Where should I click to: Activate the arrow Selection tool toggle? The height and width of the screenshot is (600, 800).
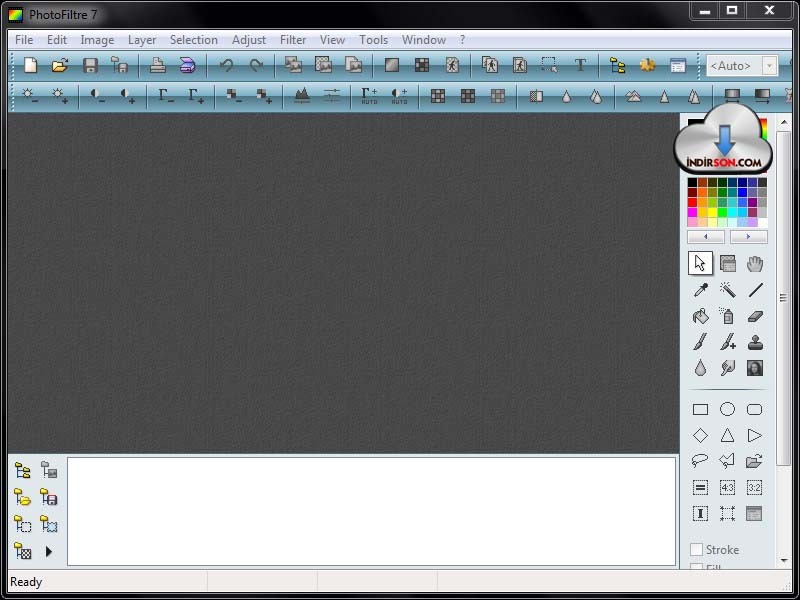(x=700, y=264)
